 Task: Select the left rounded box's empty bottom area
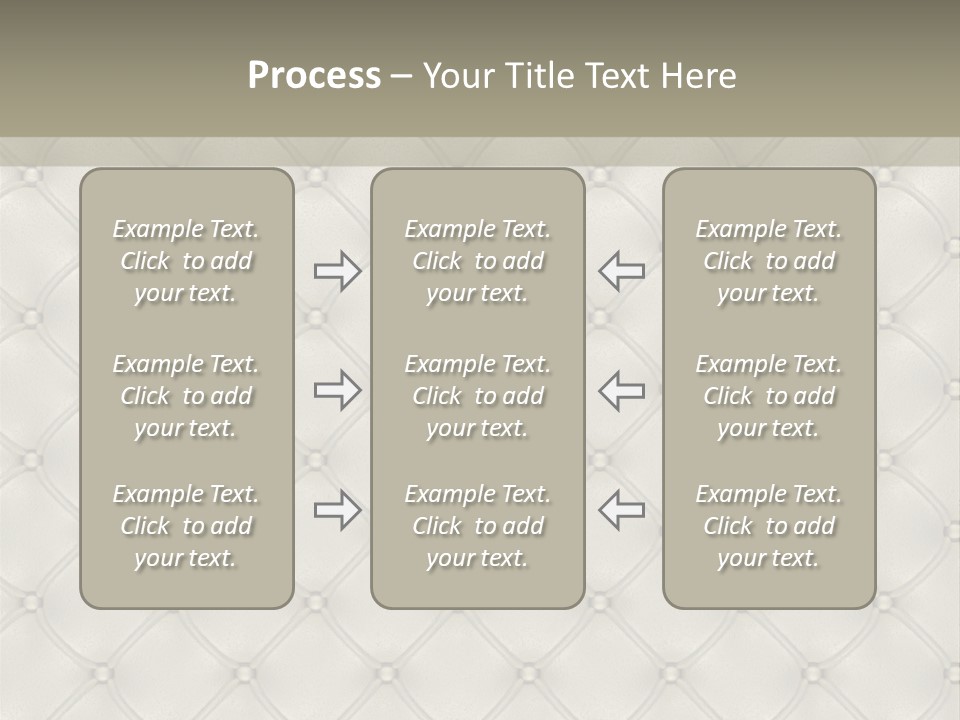pos(186,588)
